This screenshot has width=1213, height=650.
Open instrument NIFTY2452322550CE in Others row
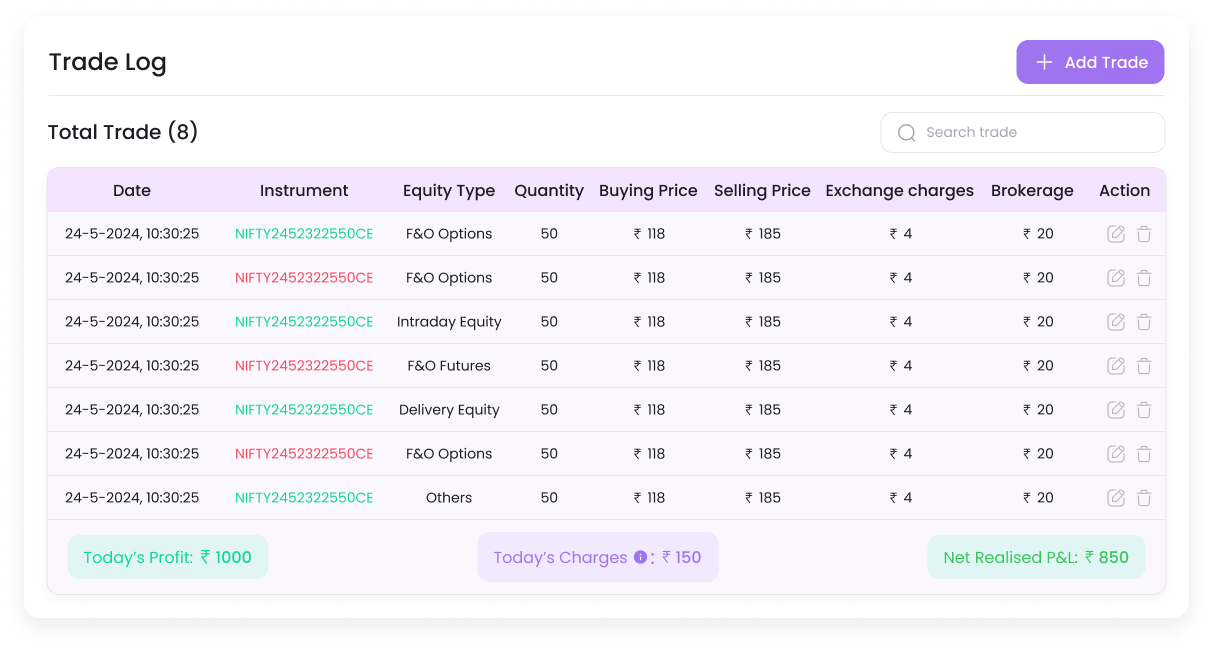[304, 498]
